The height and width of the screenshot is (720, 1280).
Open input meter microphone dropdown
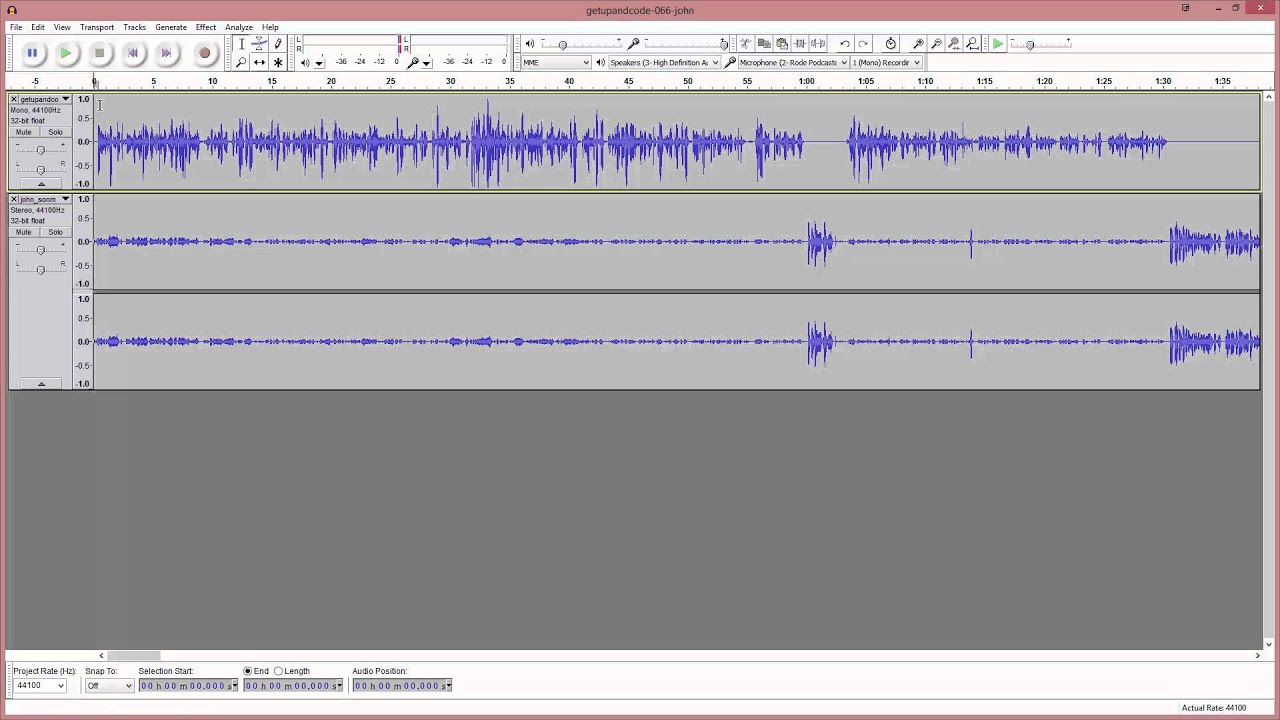click(426, 63)
